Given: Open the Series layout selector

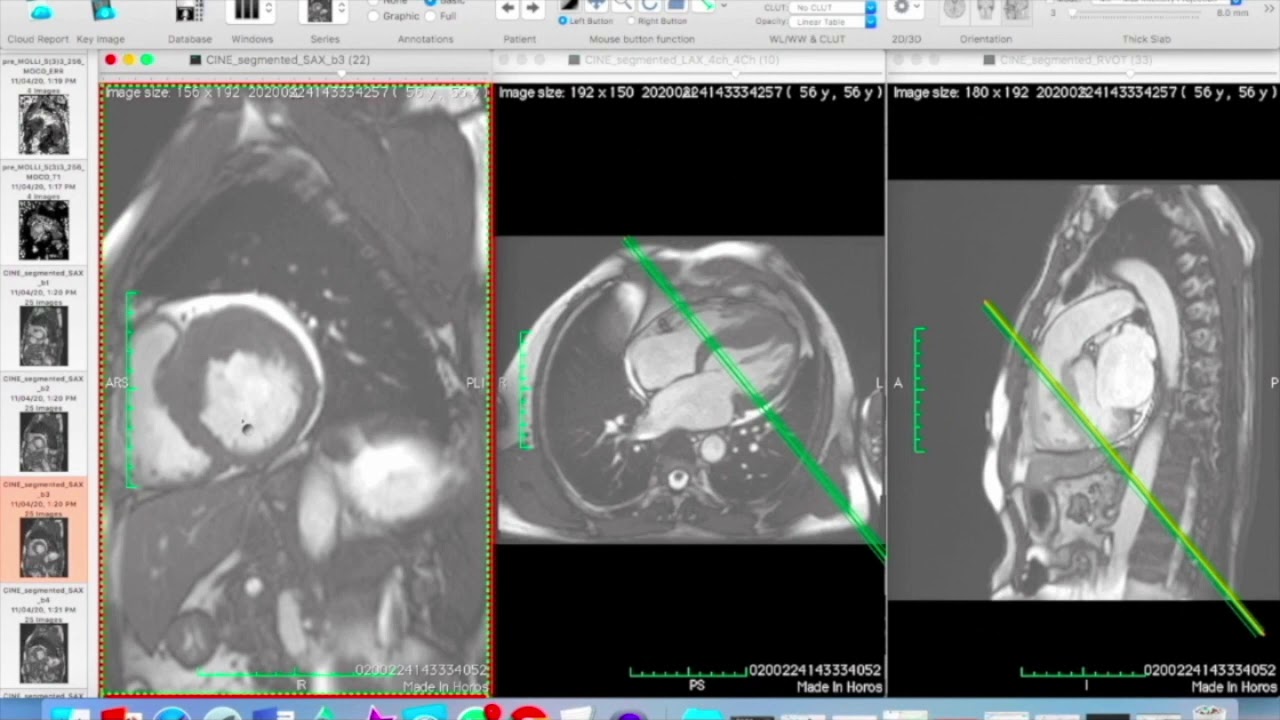Looking at the screenshot, I should point(325,12).
